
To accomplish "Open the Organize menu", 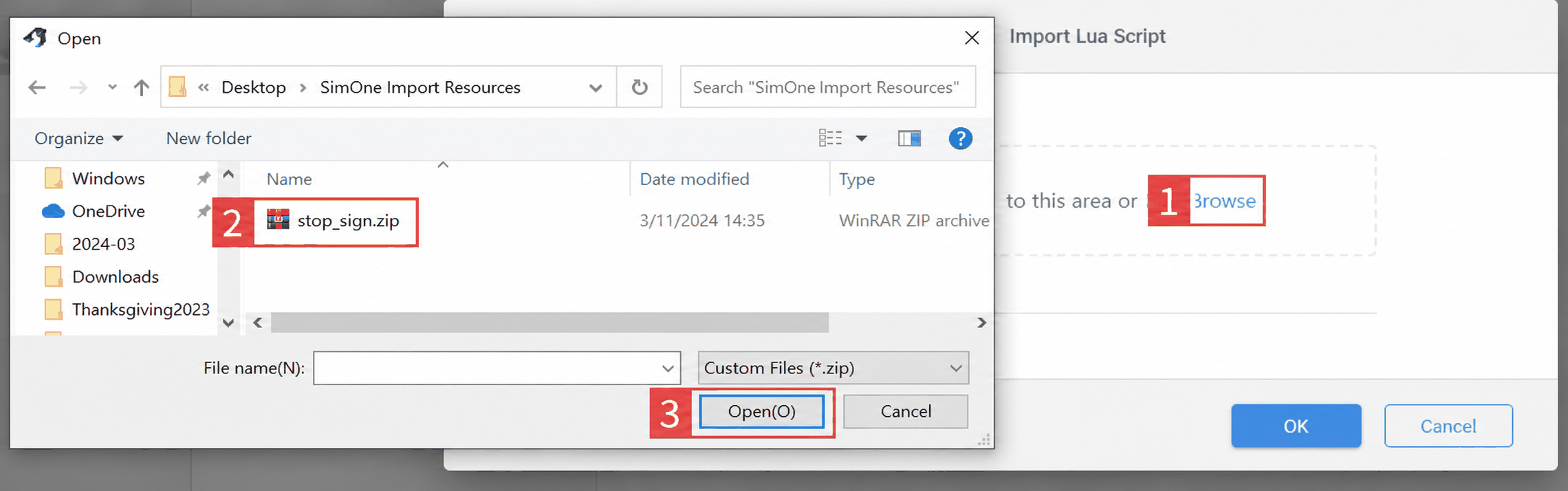I will (78, 138).
